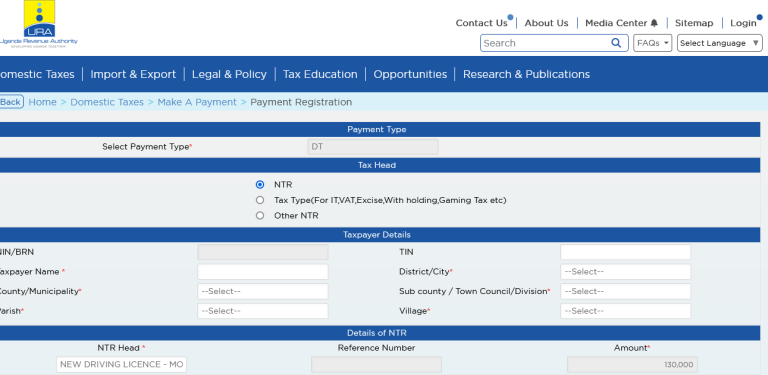Click the Media Center bell icon
768x375 pixels.
click(654, 23)
